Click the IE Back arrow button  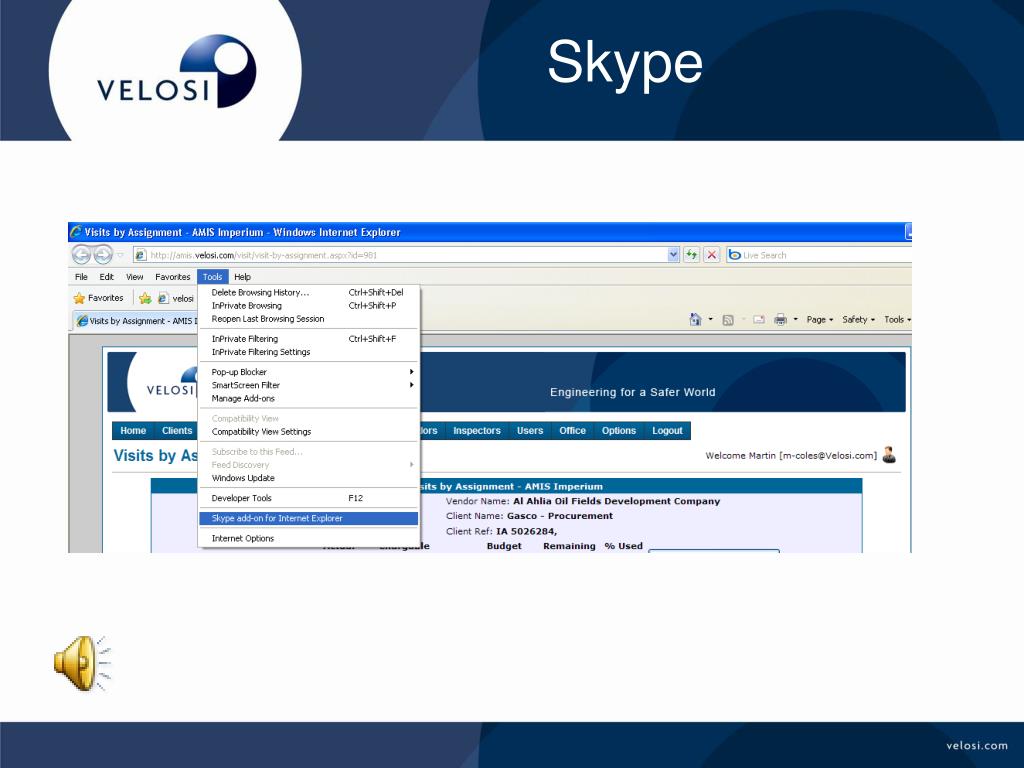pos(81,255)
